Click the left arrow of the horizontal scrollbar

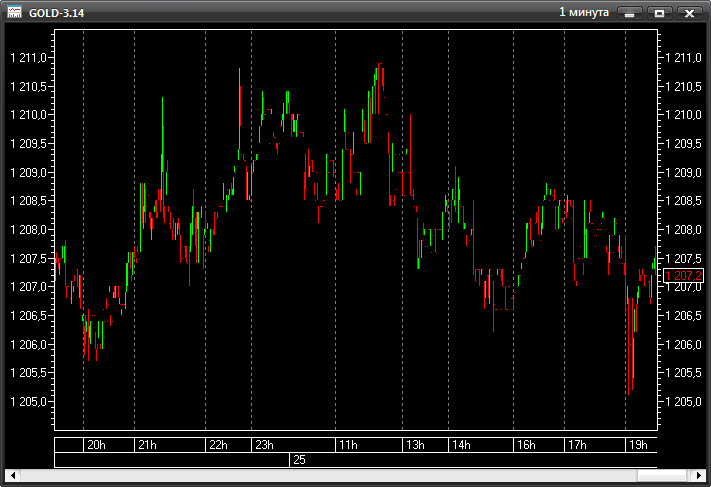click(13, 475)
